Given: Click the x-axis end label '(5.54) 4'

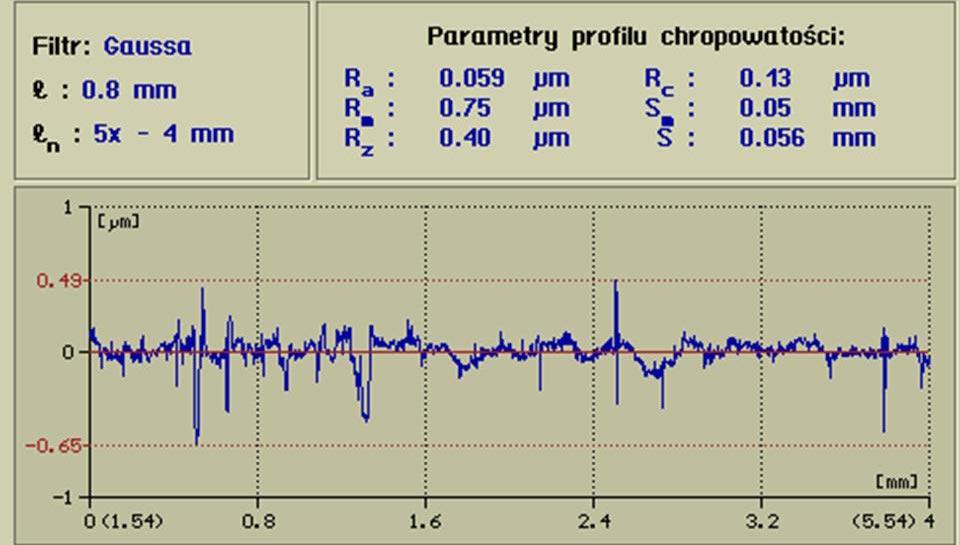Looking at the screenshot, I should (x=893, y=522).
